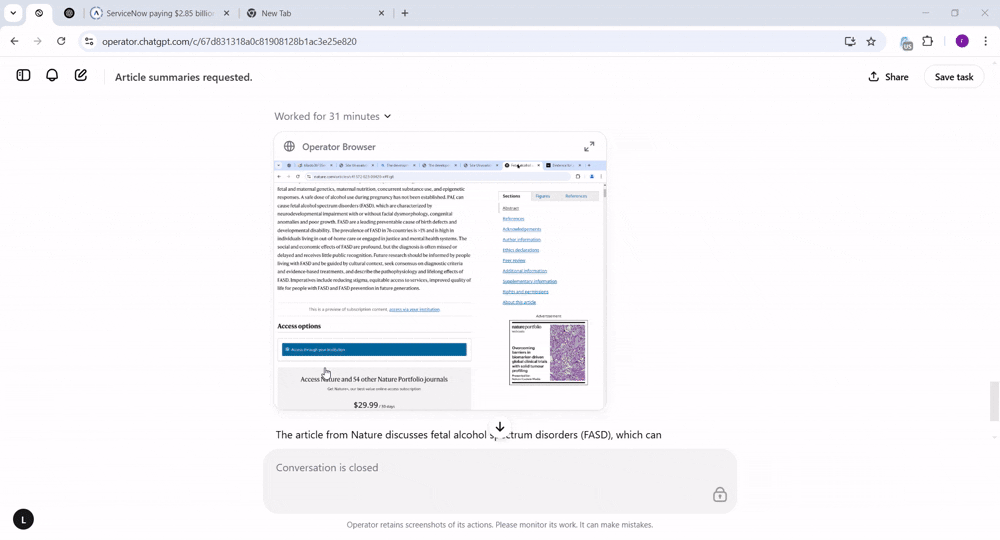The image size is (1000, 540).
Task: Click the install app icon in address bar
Action: [849, 41]
